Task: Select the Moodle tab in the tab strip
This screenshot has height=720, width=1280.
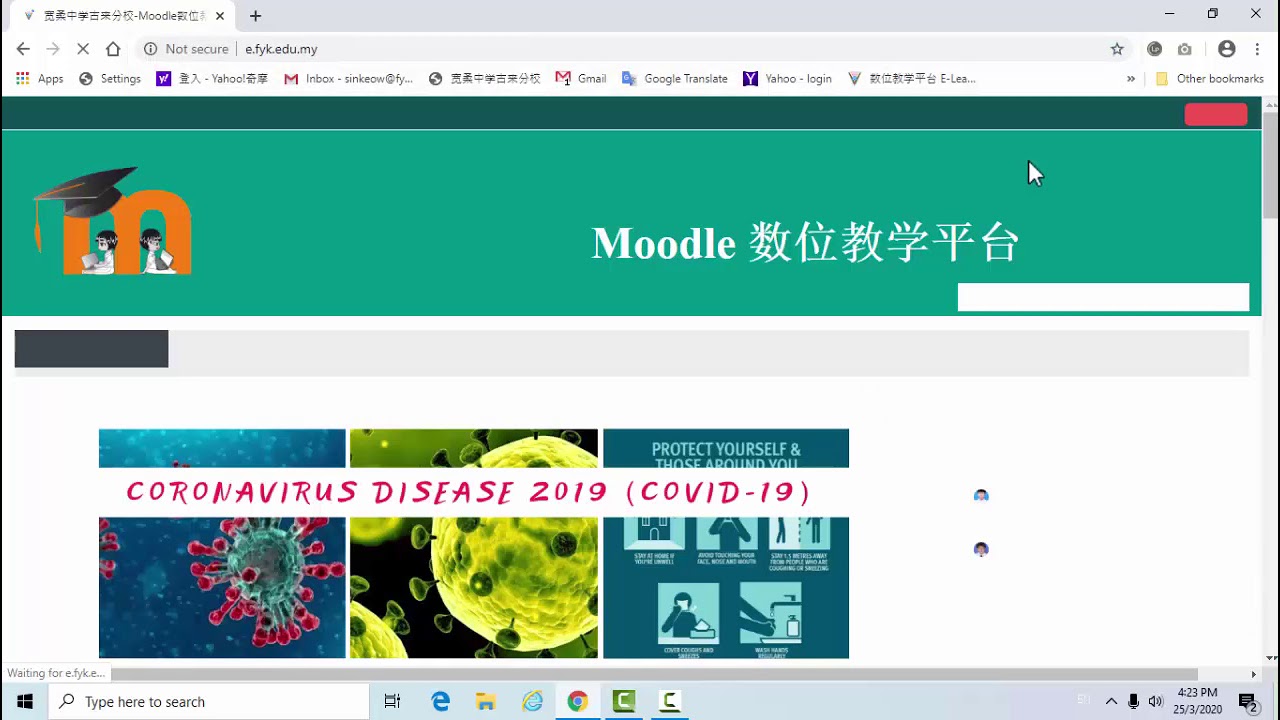Action: coord(123,16)
